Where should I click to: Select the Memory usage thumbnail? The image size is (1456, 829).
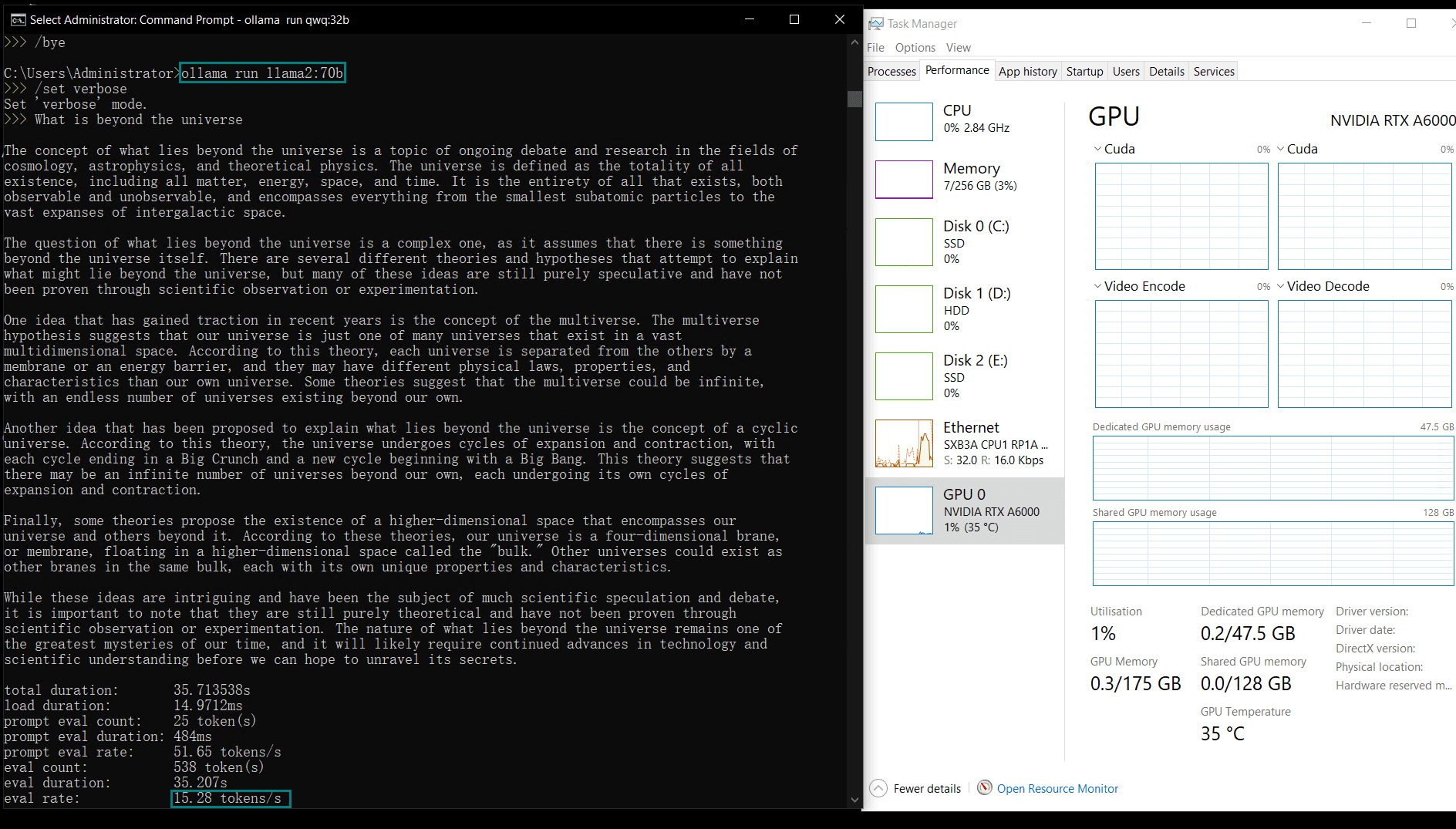click(x=904, y=180)
